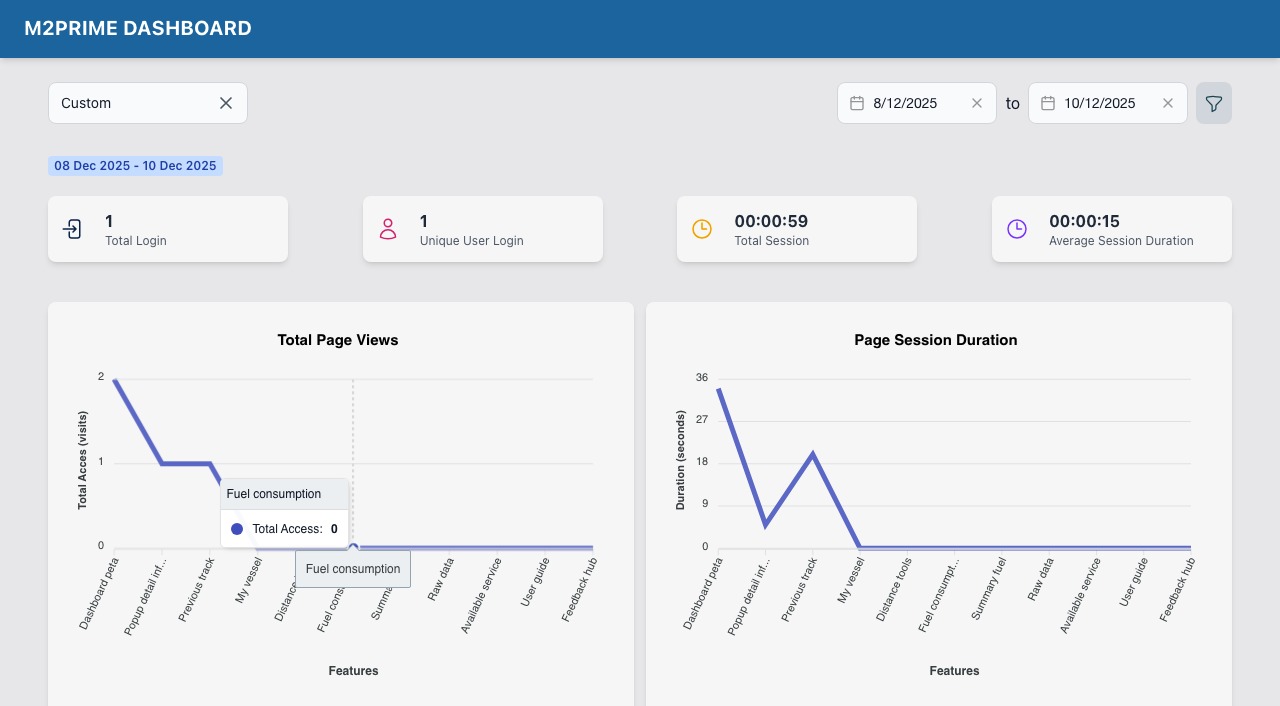Click calendar icon in start date field
Image resolution: width=1280 pixels, height=706 pixels.
pos(857,103)
